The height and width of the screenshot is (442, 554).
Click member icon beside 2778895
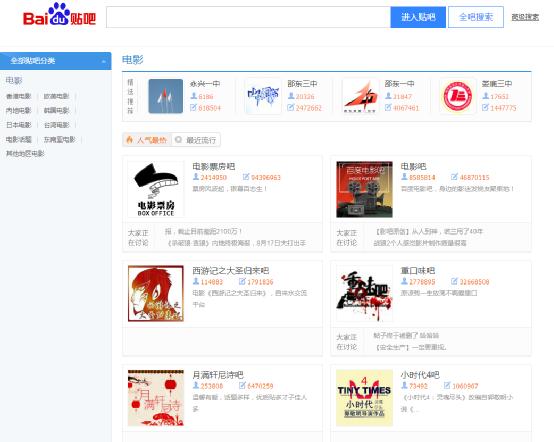pos(404,281)
